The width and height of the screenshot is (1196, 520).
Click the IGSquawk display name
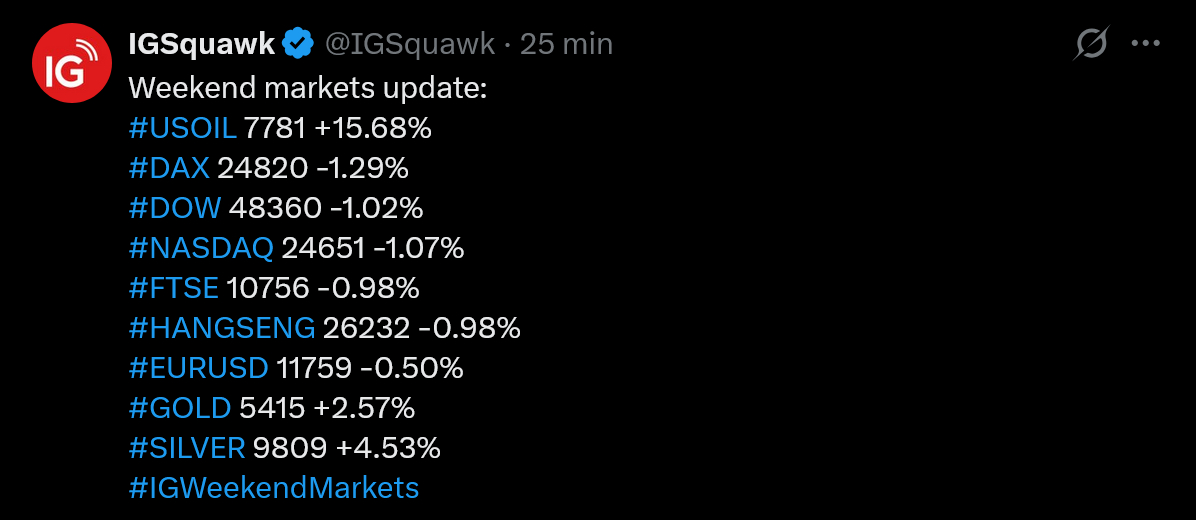pyautogui.click(x=201, y=44)
